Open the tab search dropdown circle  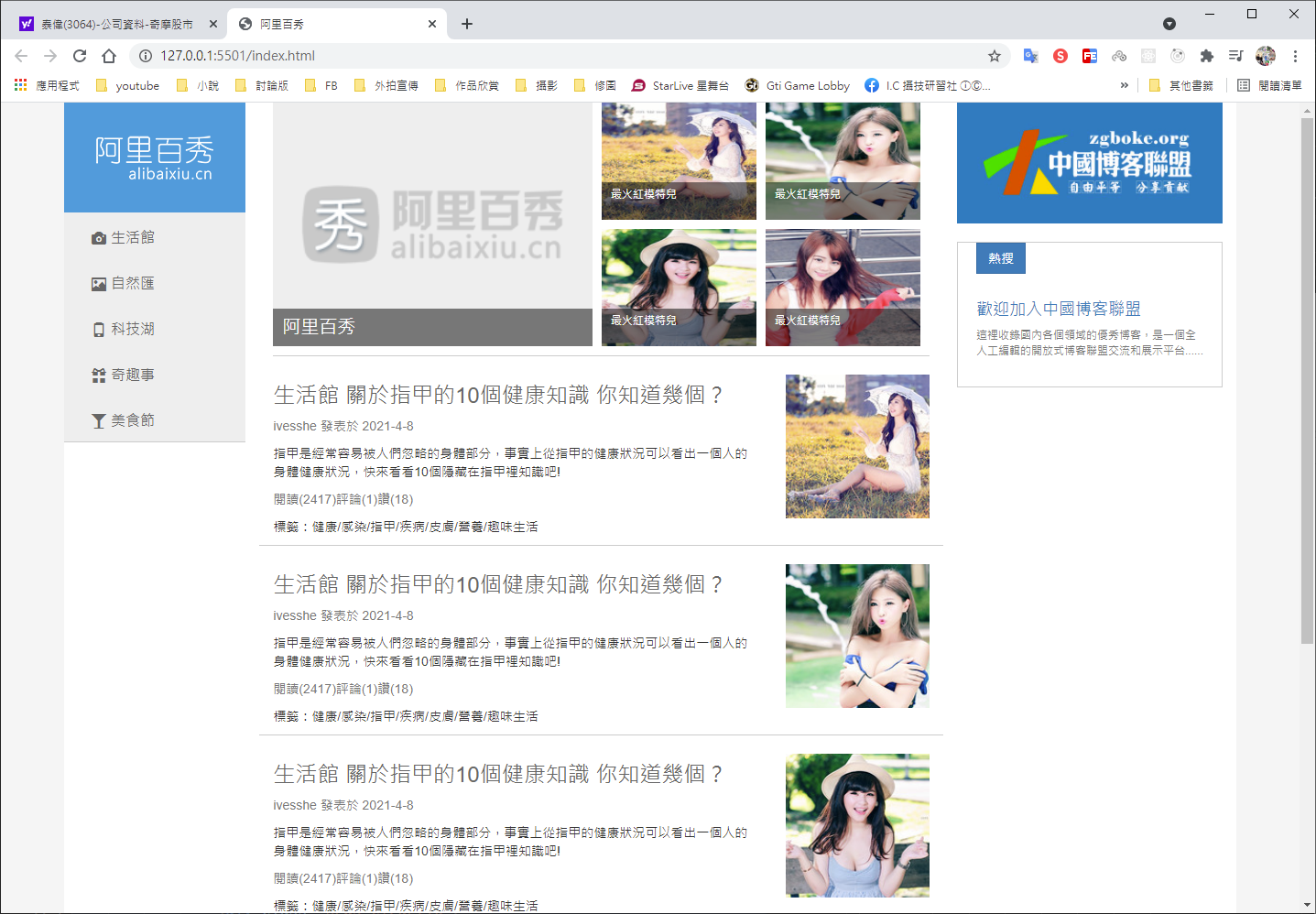tap(1169, 24)
